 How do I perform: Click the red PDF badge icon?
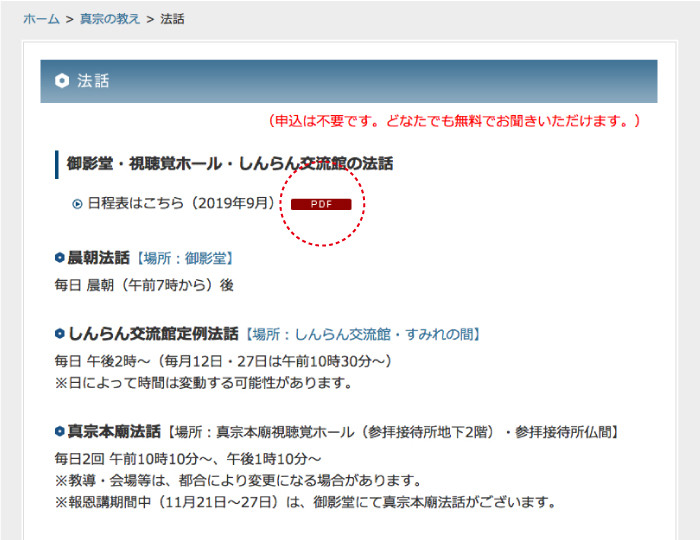[x=321, y=204]
